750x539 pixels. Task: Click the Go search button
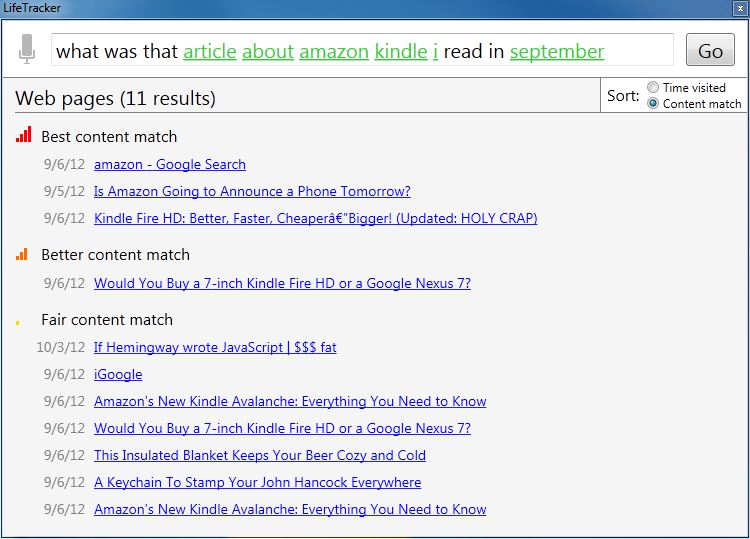710,50
